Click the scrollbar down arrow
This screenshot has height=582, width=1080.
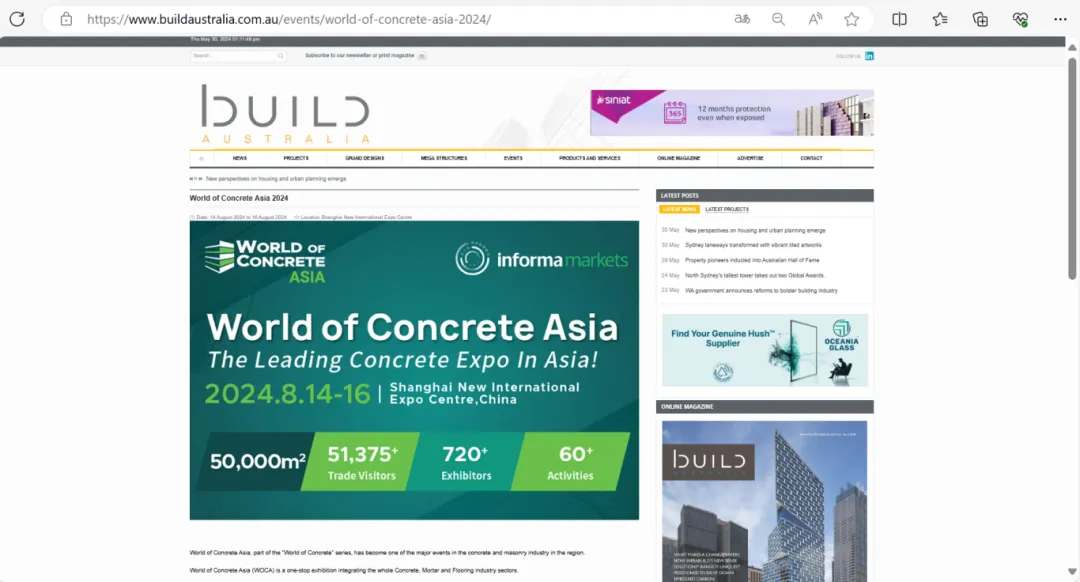tap(1072, 572)
